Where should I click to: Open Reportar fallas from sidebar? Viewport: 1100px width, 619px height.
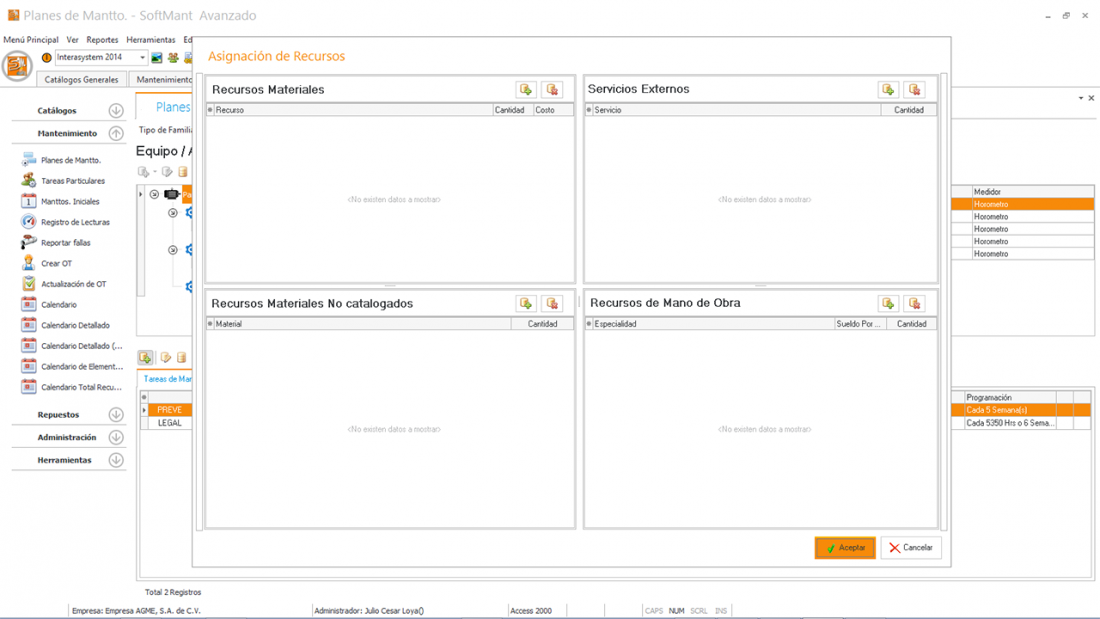tap(67, 243)
